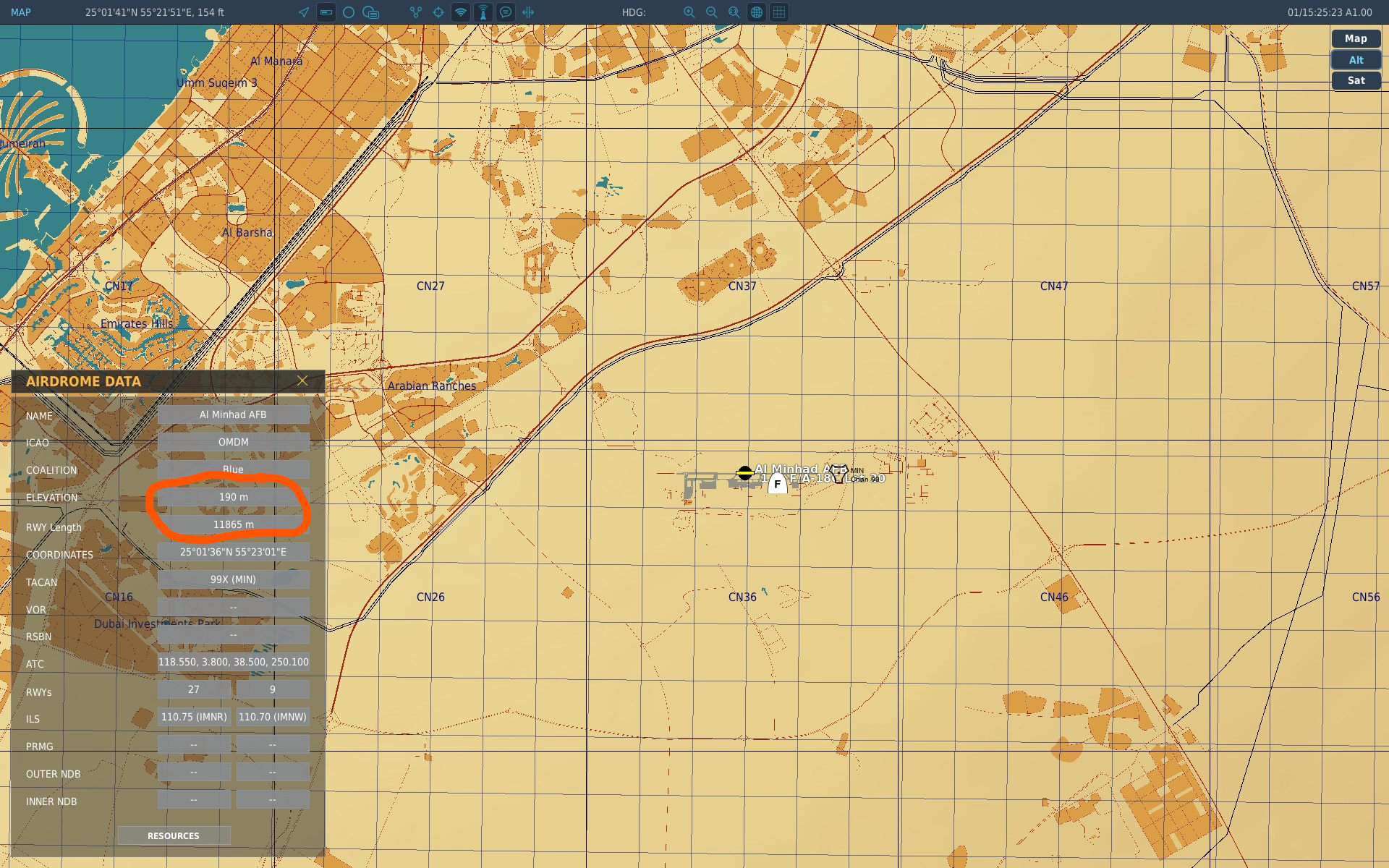Click the Blue coalition value field

pyautogui.click(x=233, y=469)
